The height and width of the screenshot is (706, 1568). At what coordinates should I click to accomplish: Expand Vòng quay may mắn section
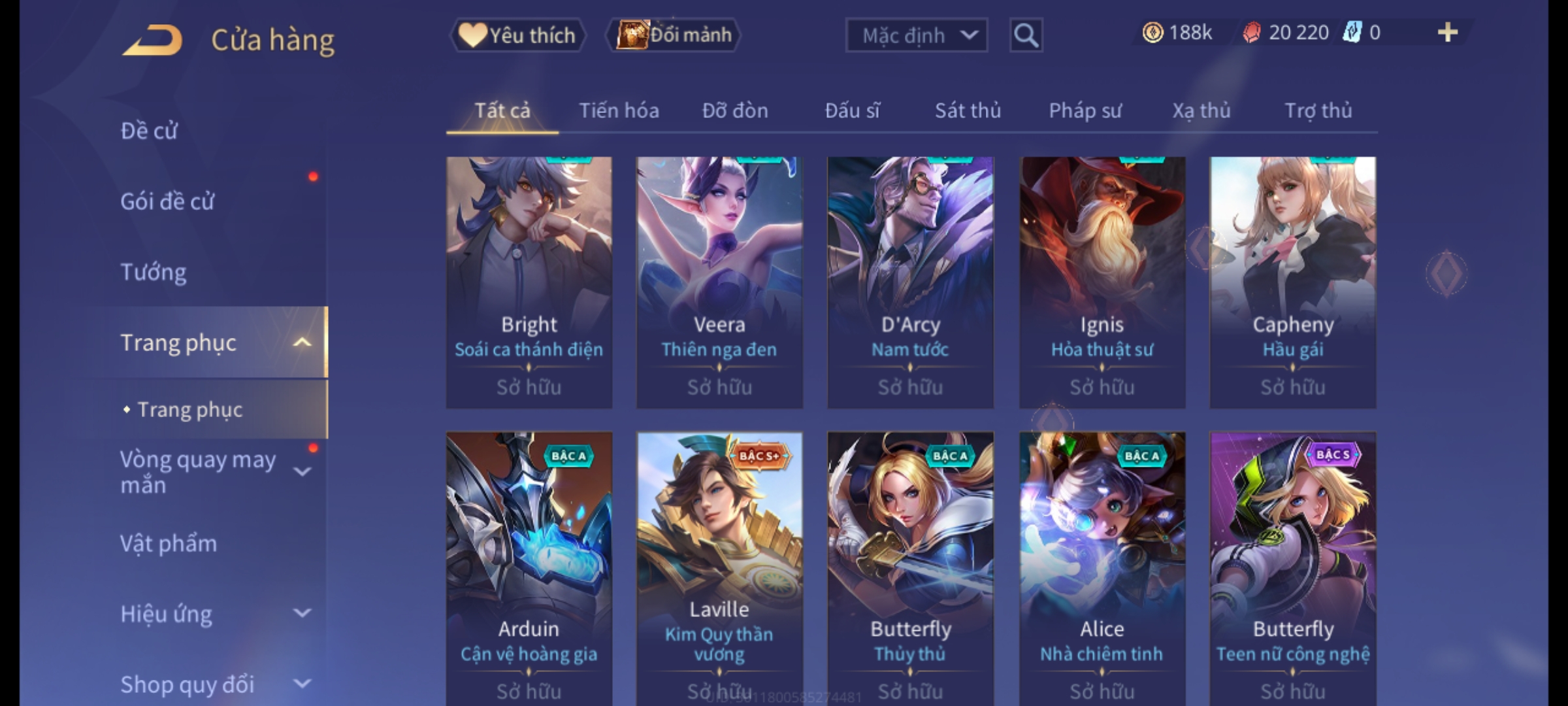point(302,471)
